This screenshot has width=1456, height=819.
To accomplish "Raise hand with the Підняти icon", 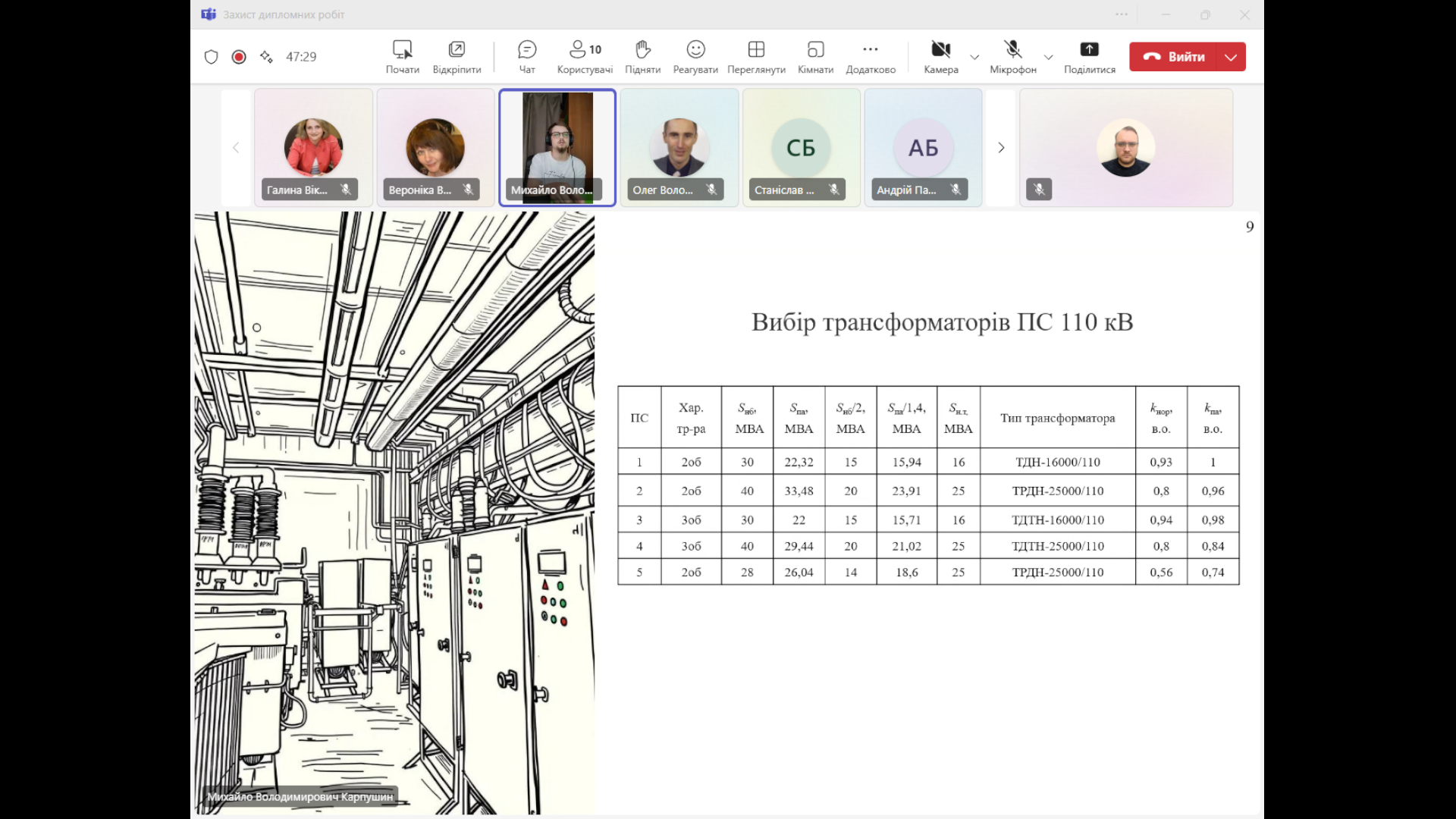I will click(x=642, y=56).
